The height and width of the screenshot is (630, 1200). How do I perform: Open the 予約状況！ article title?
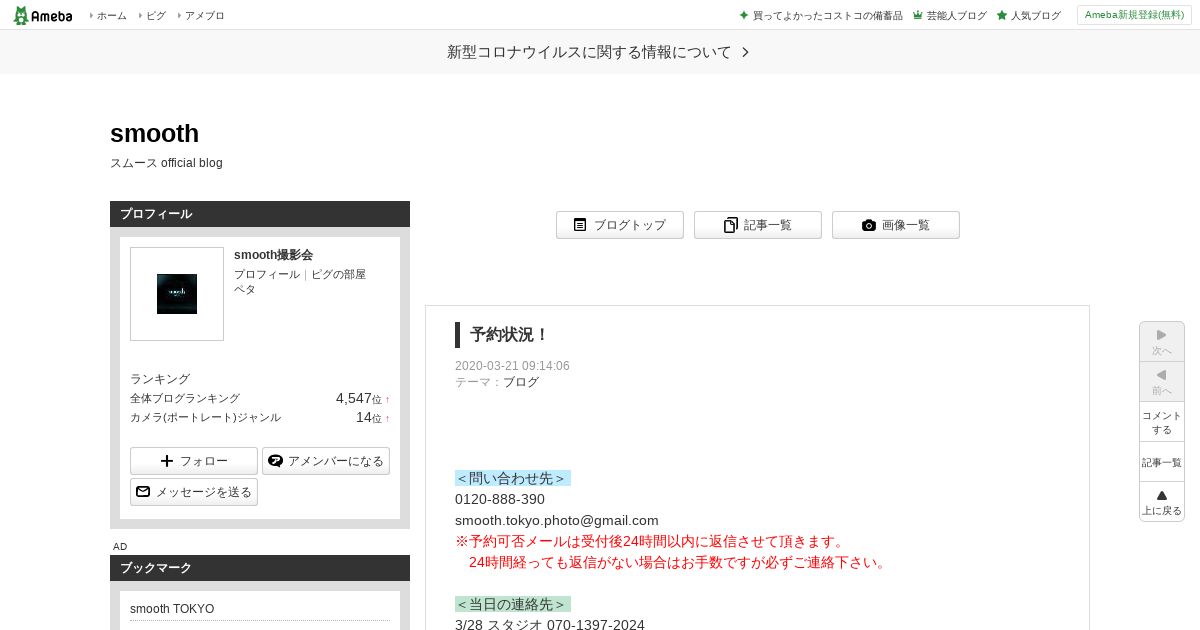click(509, 335)
